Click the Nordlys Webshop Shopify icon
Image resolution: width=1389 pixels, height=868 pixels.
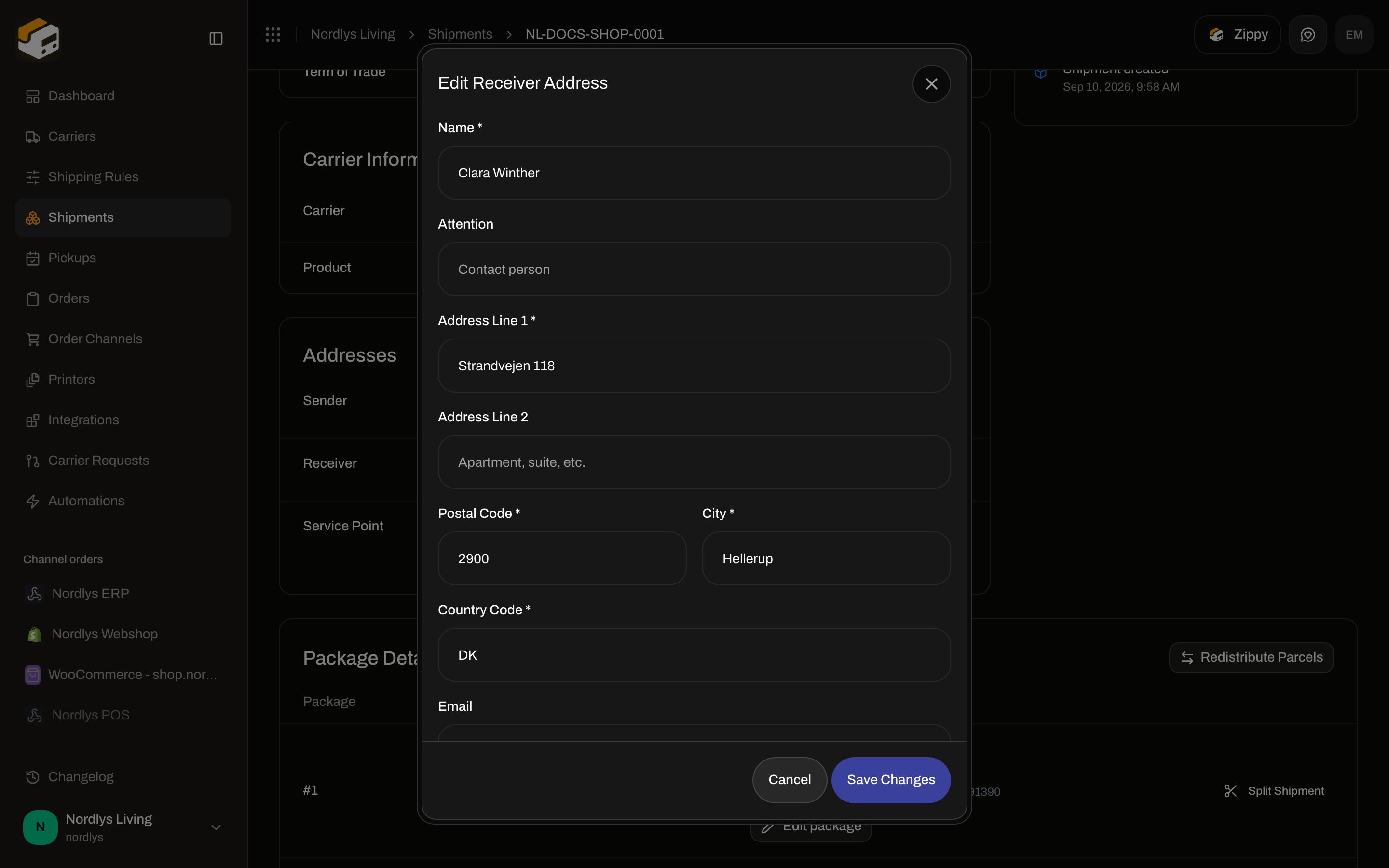pos(34,634)
